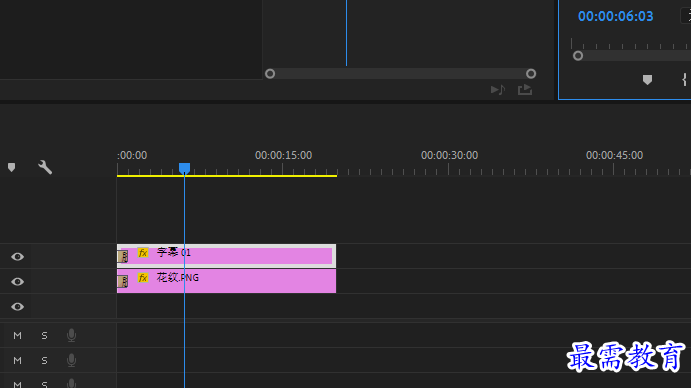Click the 00:00:45:00 ruler mark

click(x=614, y=155)
